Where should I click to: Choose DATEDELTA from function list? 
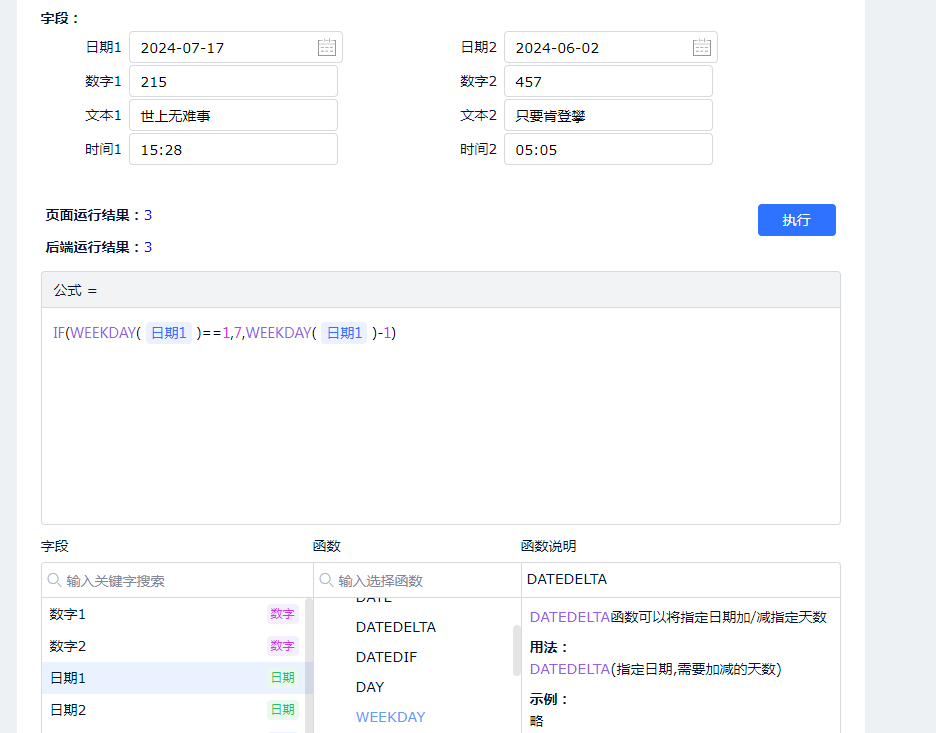pos(396,627)
